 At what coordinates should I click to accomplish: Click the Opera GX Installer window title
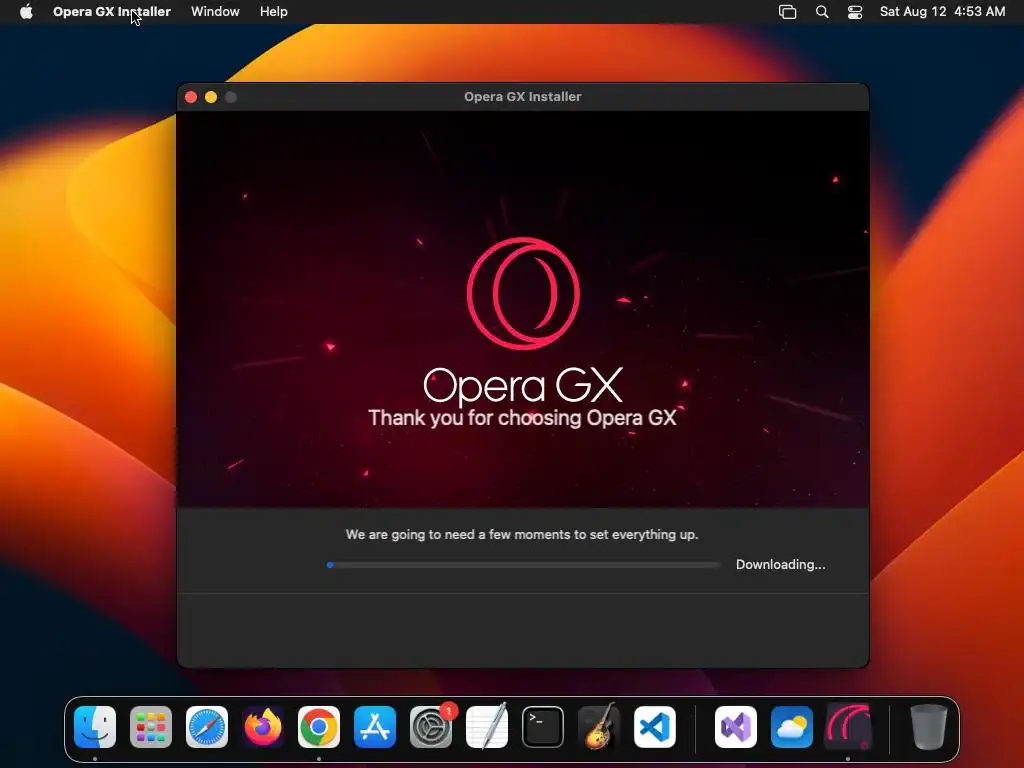point(522,97)
